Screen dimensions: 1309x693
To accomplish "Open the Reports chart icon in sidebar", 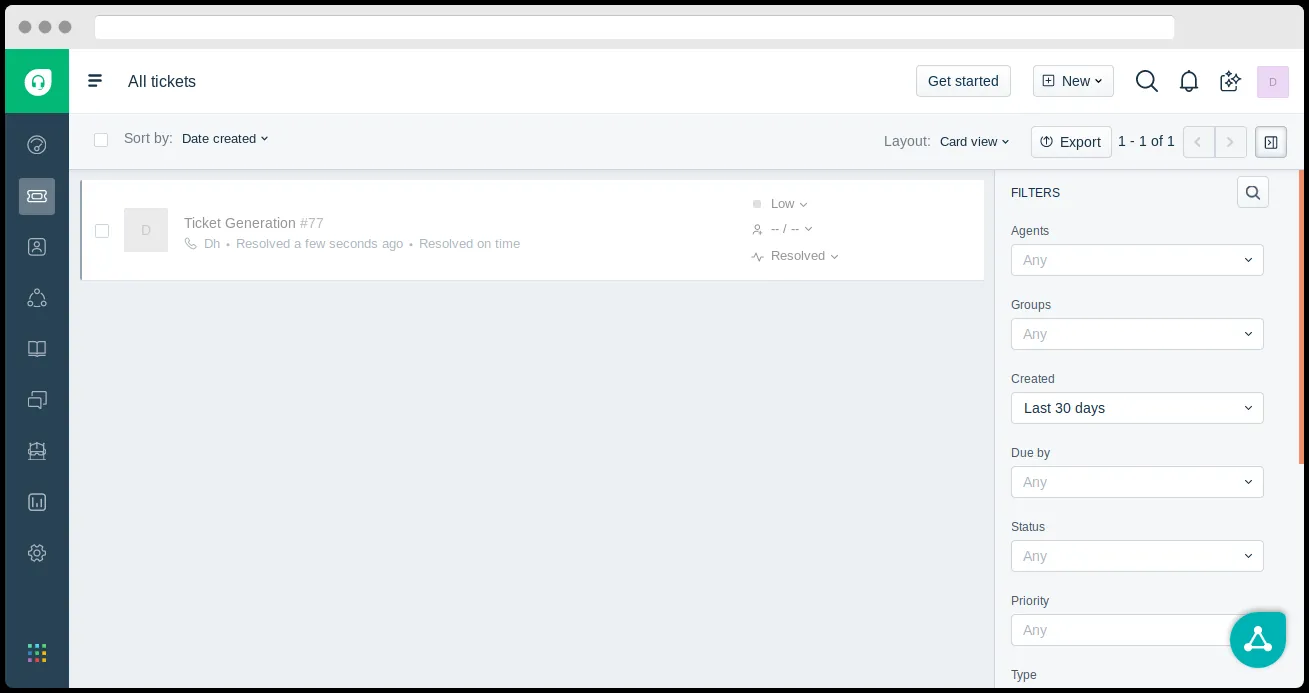I will 37,502.
